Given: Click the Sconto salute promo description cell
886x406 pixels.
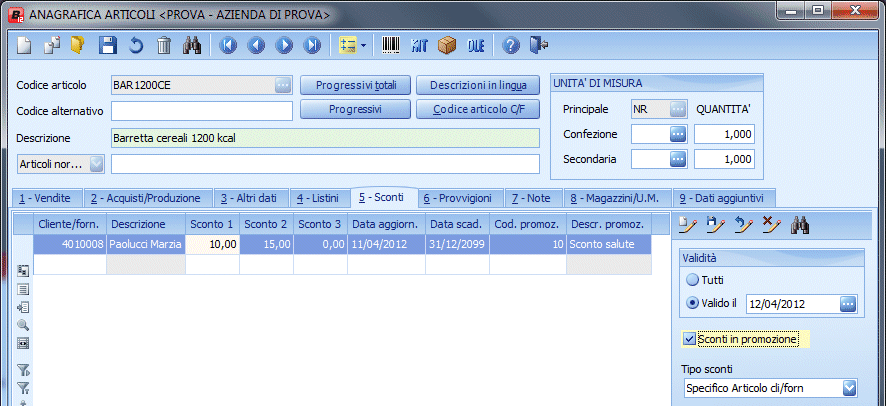Looking at the screenshot, I should point(609,245).
